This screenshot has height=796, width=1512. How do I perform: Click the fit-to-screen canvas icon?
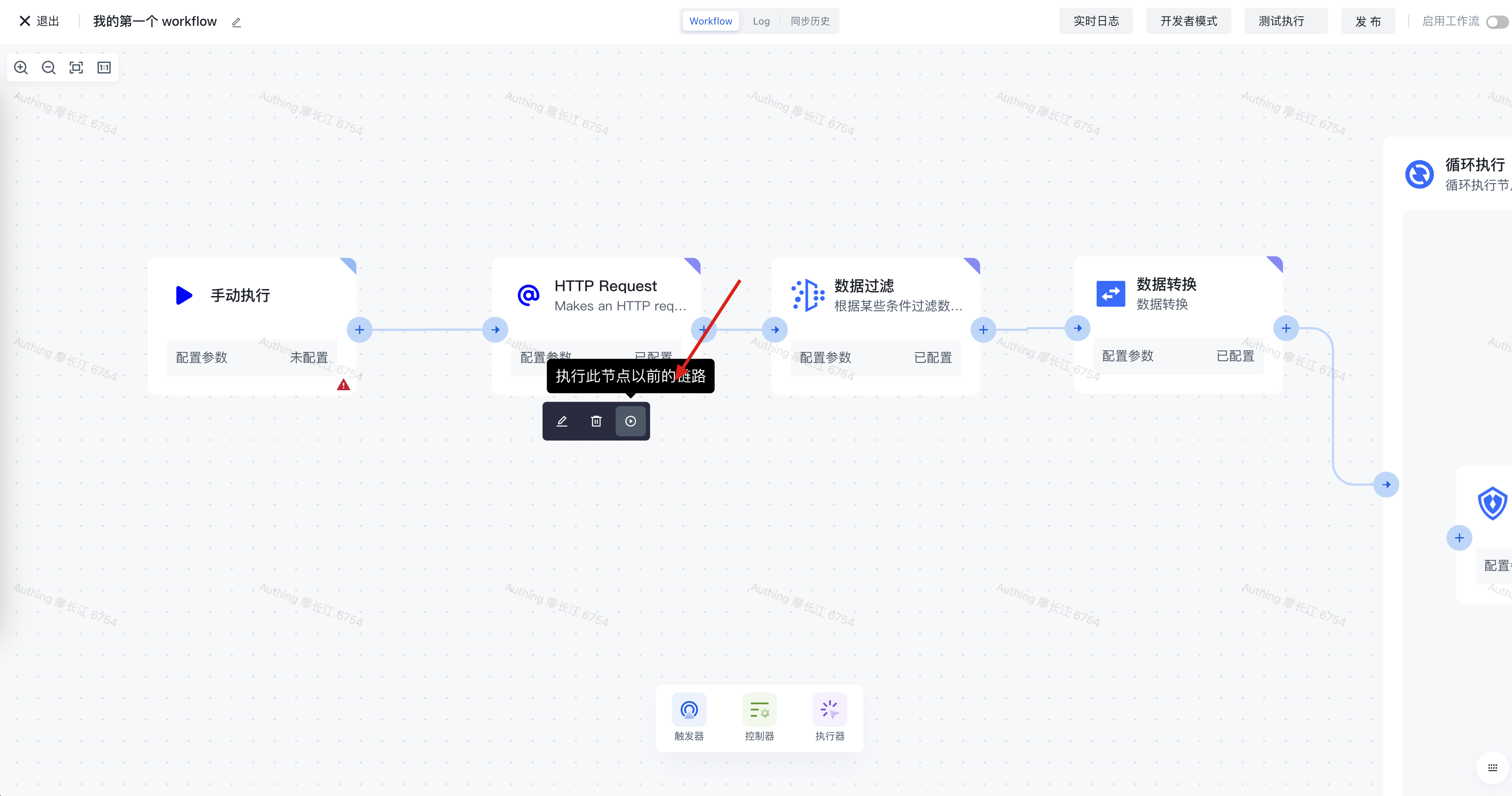pos(76,68)
